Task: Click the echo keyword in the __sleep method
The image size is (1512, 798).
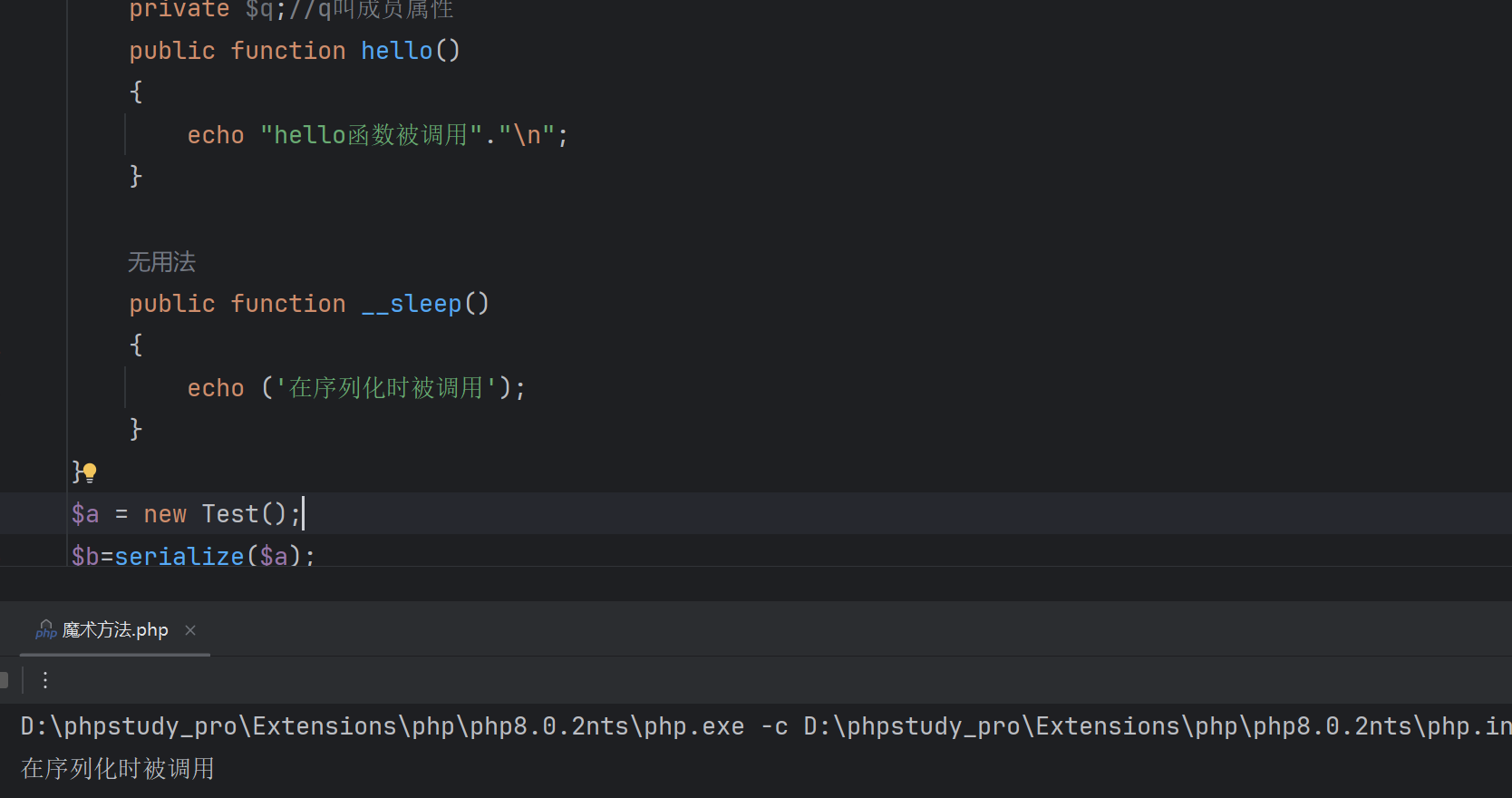Action: 216,388
